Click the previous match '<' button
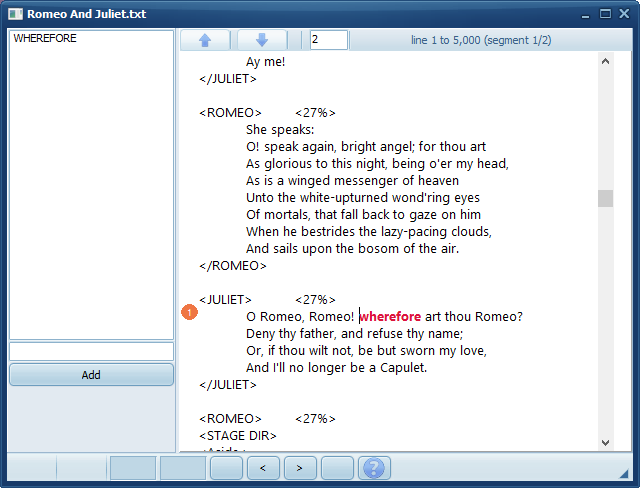Viewport: 640px width, 488px height. (263, 467)
